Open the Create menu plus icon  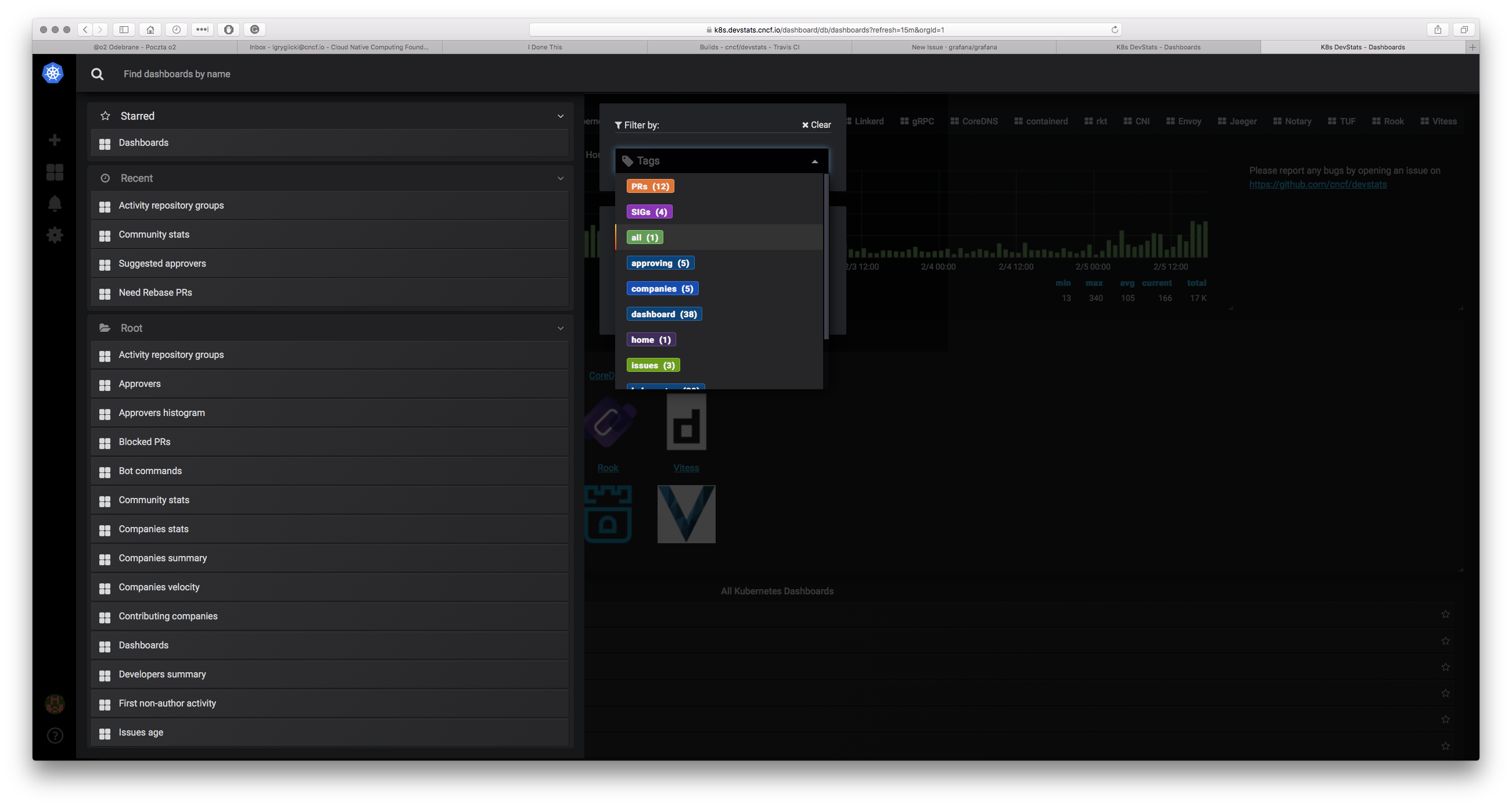(54, 139)
